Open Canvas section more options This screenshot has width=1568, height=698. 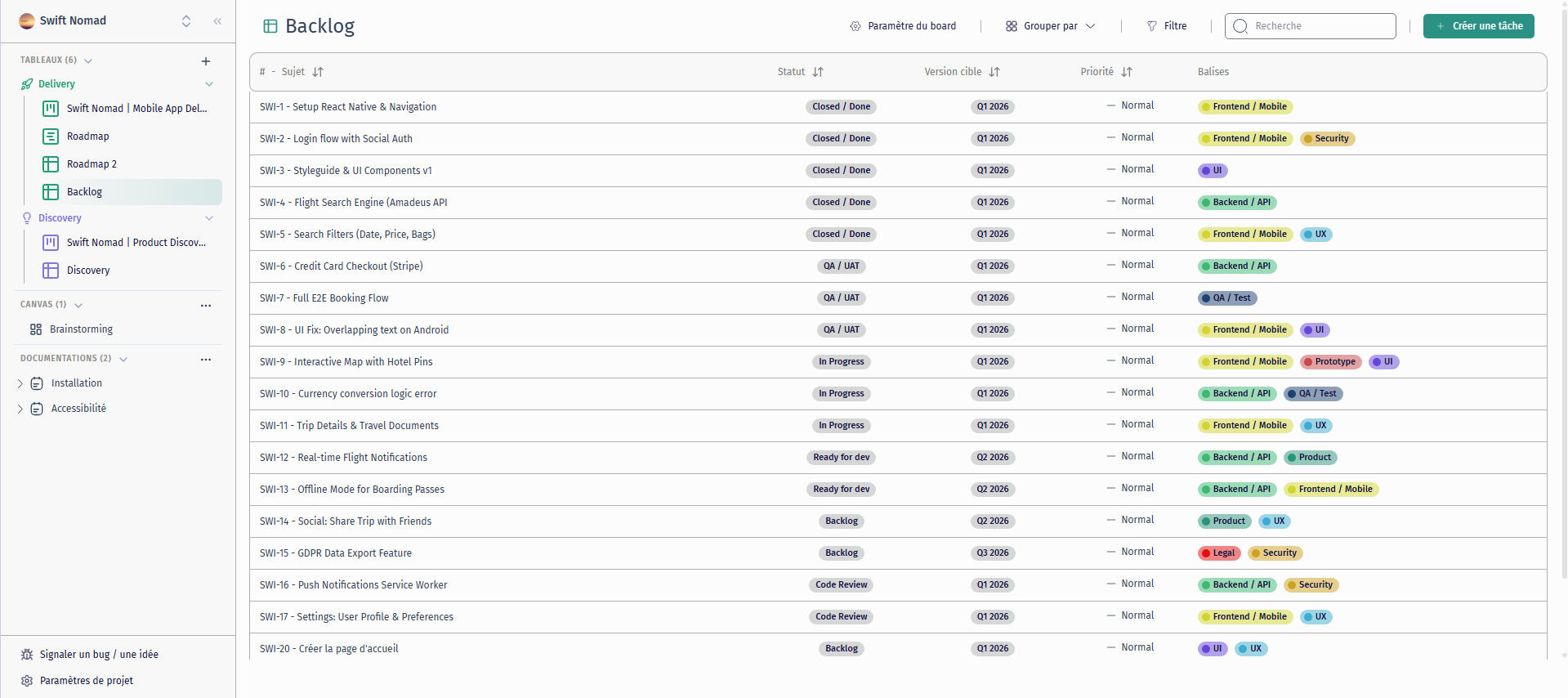(x=206, y=305)
